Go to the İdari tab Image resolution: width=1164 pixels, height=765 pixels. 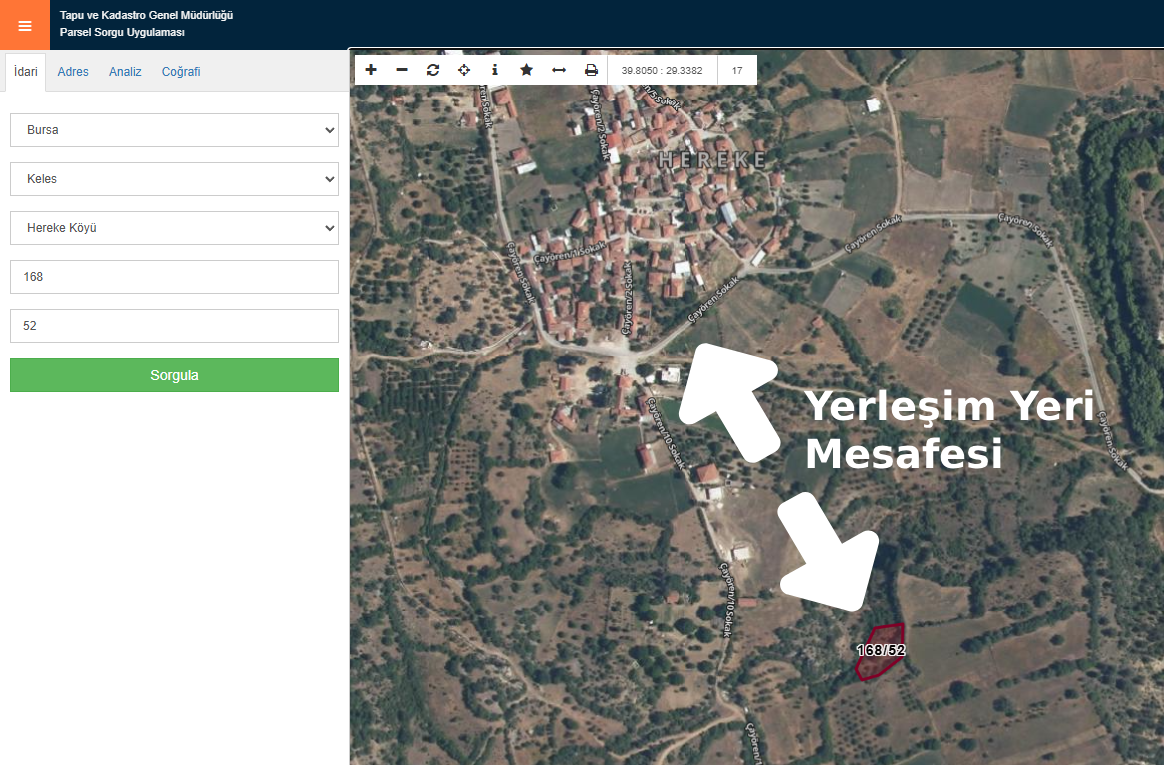pos(25,72)
